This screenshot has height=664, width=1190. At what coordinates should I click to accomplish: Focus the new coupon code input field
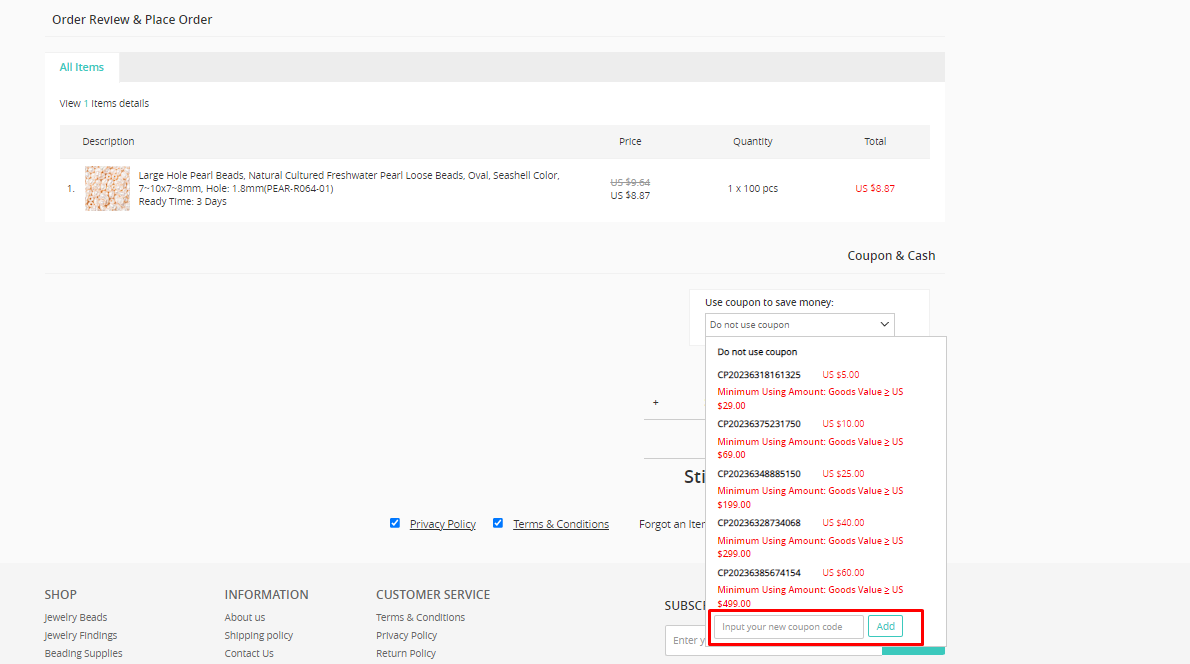coord(789,627)
